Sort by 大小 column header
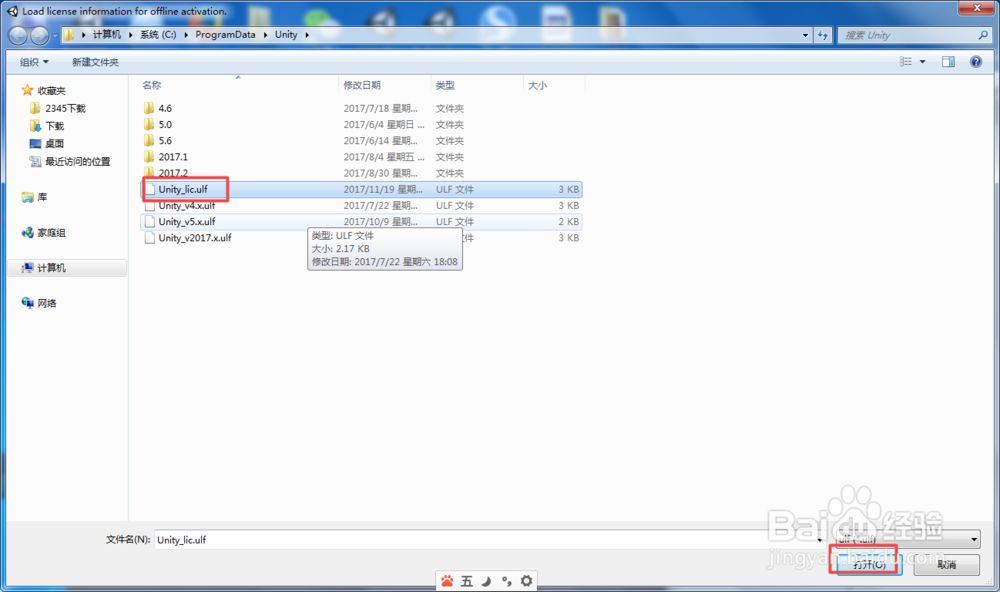Viewport: 1000px width, 592px height. (x=537, y=85)
